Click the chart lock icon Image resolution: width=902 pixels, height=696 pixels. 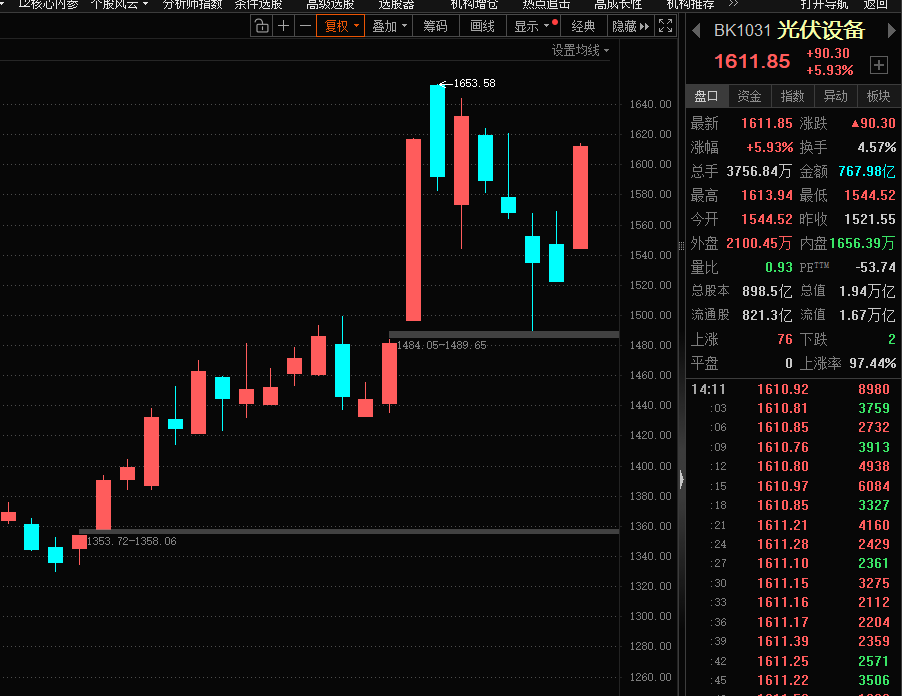(x=261, y=26)
